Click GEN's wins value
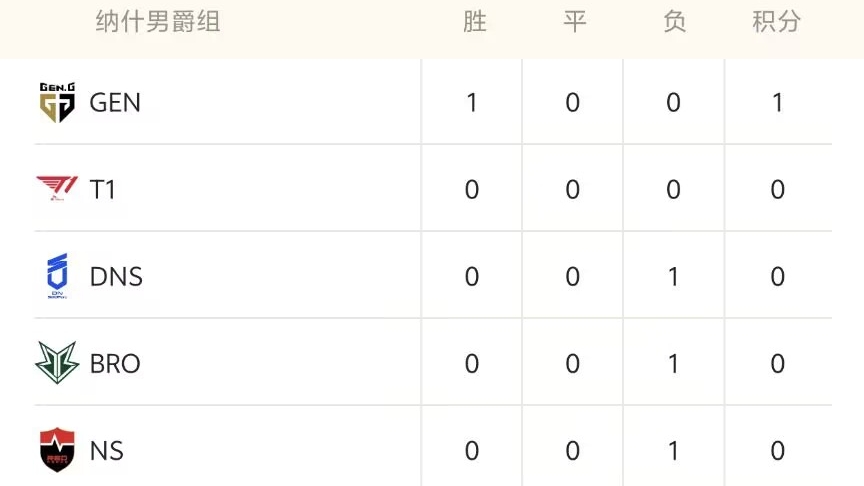 (472, 102)
